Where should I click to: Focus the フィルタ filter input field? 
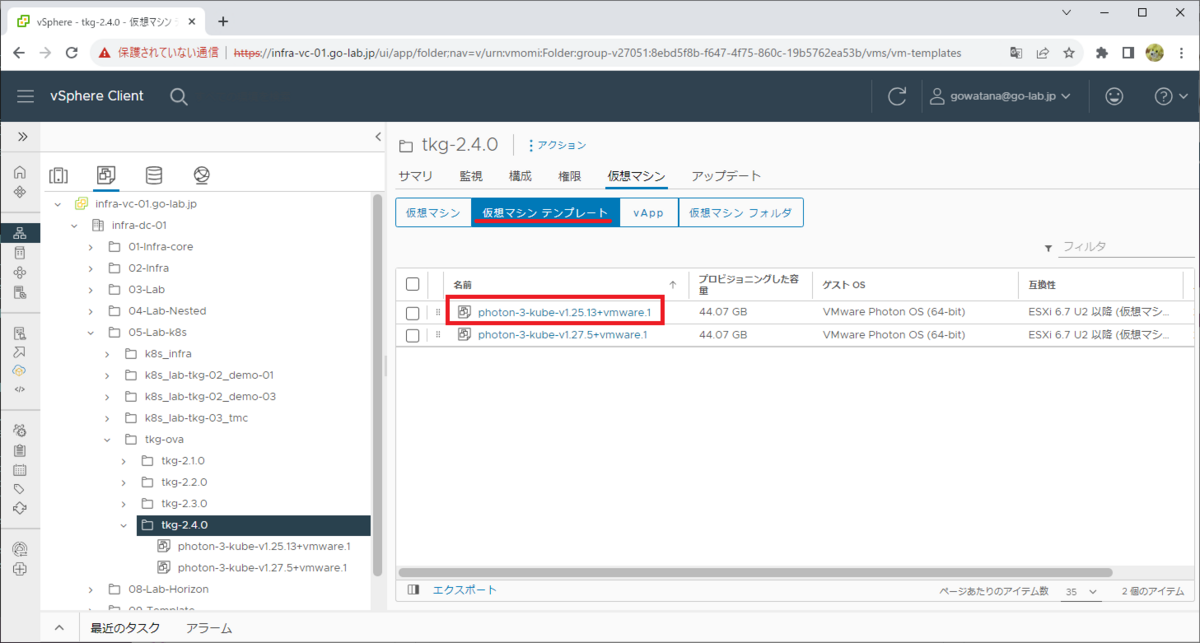(1125, 247)
